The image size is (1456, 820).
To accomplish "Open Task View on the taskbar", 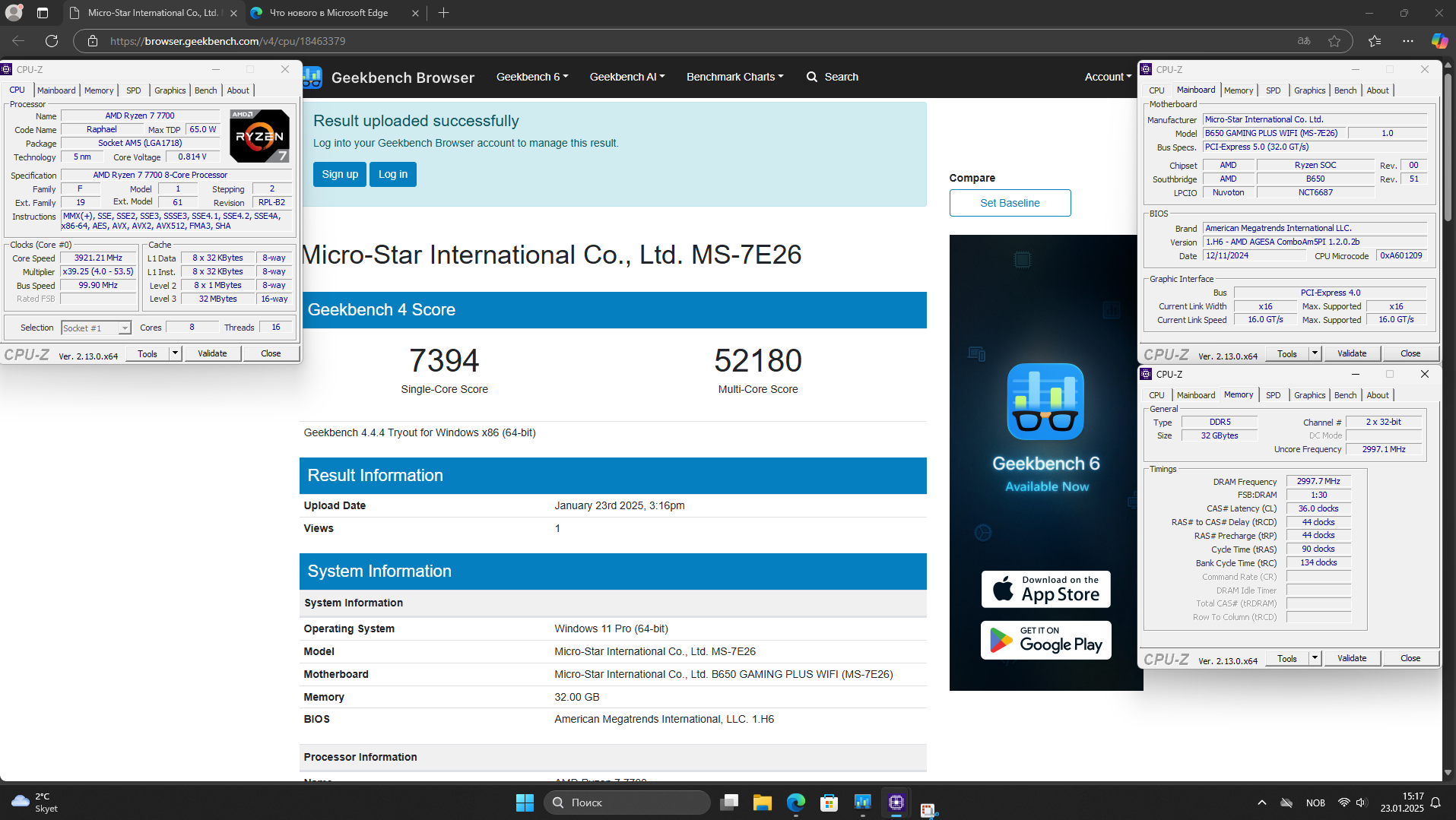I will click(730, 803).
